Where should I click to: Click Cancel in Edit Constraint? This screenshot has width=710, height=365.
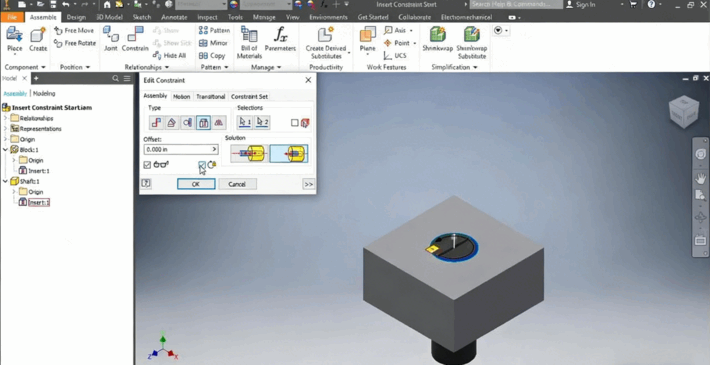click(237, 184)
